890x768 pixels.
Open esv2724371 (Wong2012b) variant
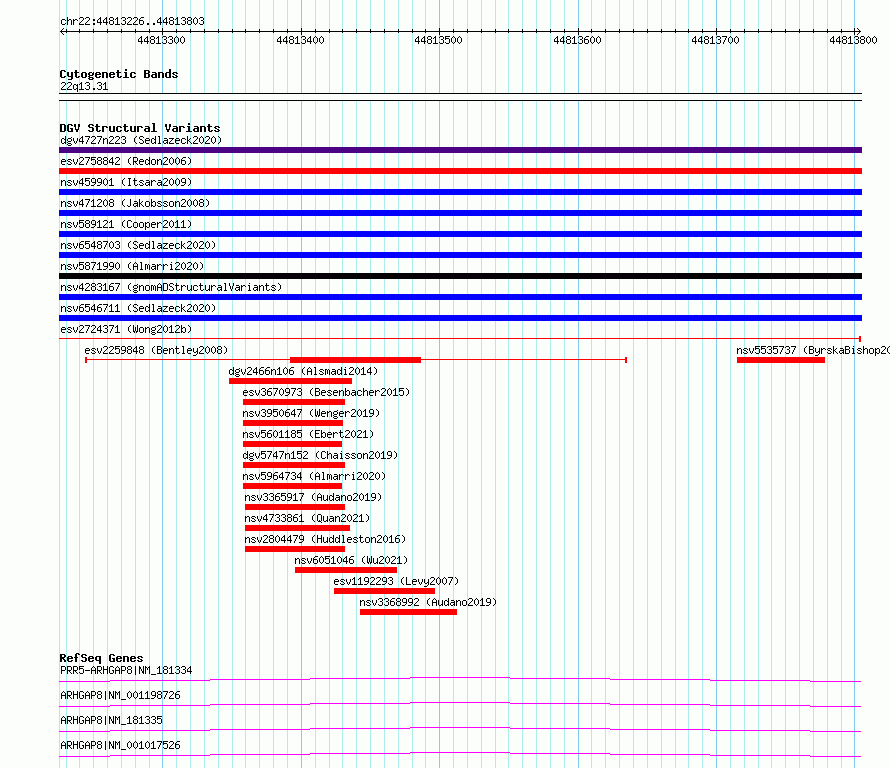126,329
